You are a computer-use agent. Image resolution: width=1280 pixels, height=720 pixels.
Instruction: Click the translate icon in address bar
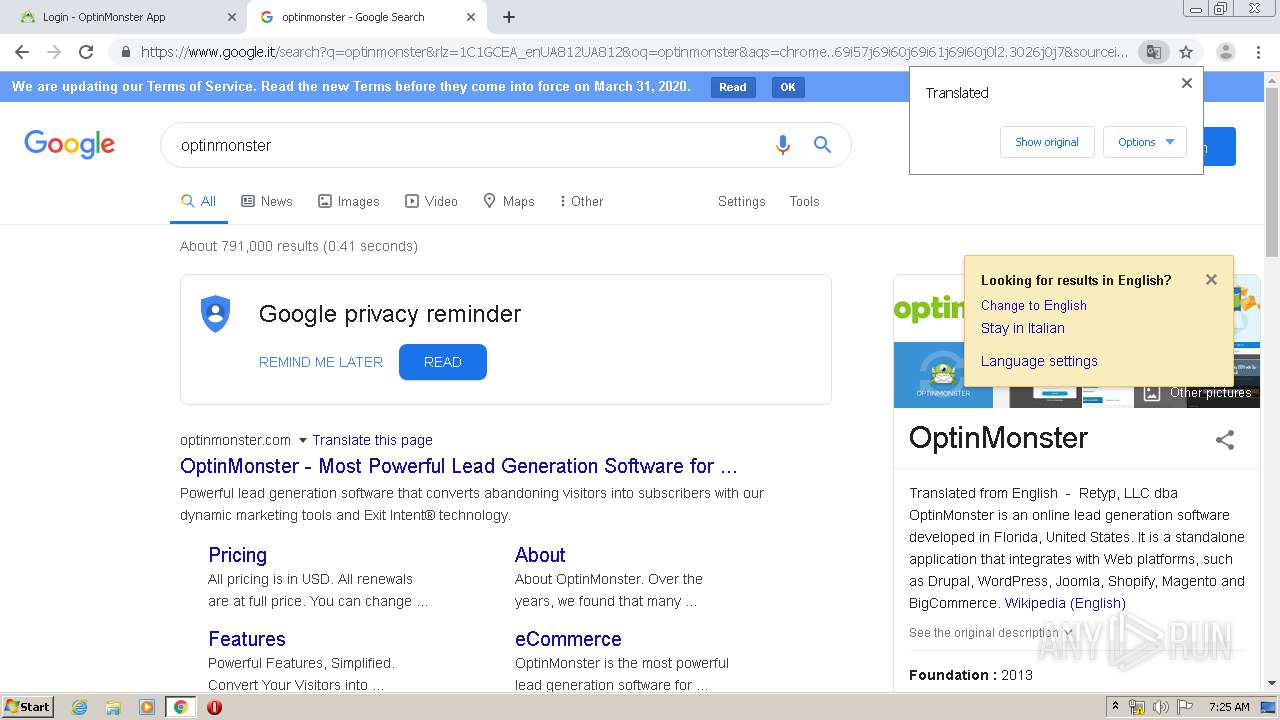(1153, 52)
